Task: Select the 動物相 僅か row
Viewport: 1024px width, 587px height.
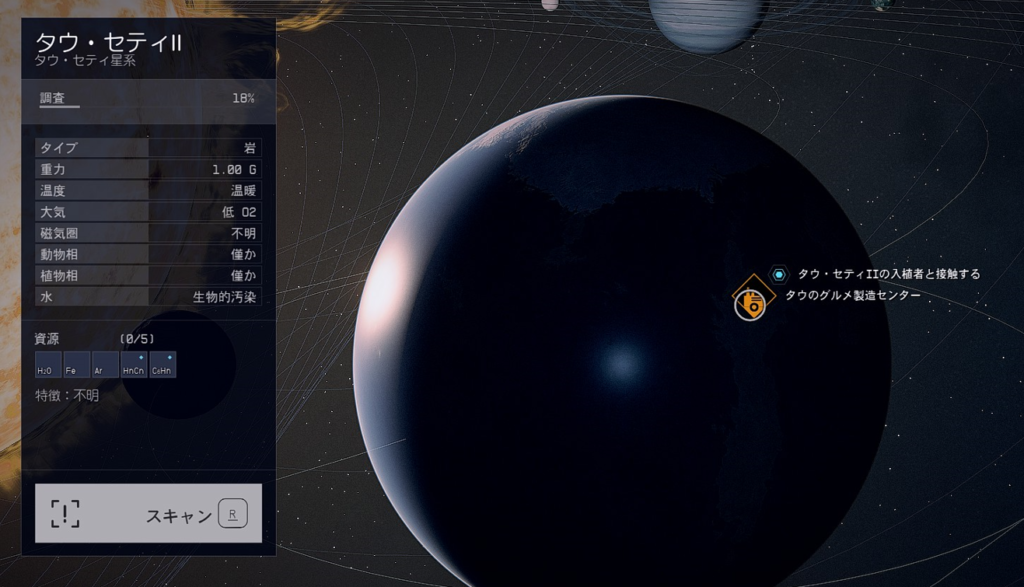Action: (148, 254)
